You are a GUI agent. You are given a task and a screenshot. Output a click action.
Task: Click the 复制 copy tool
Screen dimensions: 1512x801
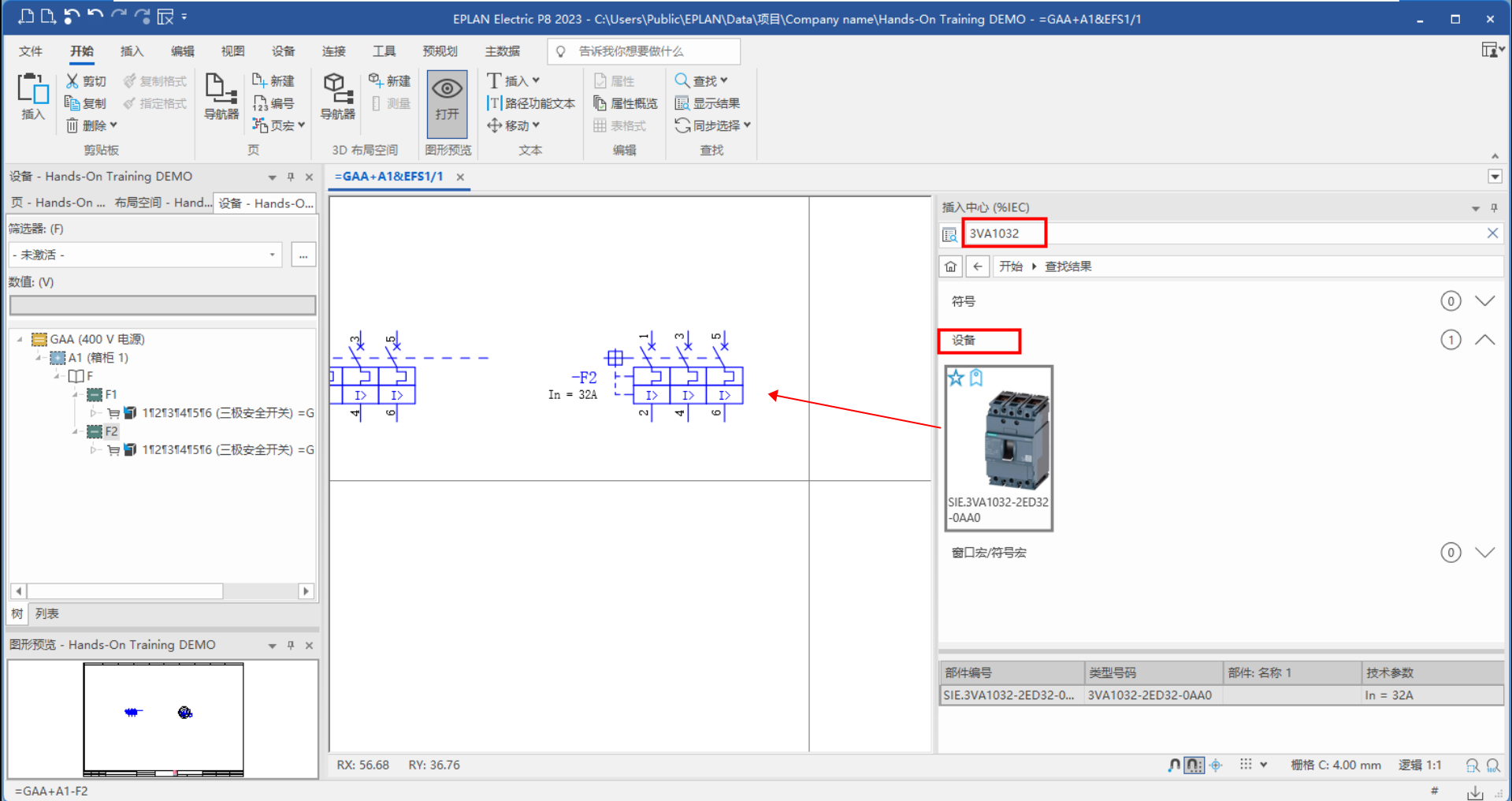click(86, 103)
